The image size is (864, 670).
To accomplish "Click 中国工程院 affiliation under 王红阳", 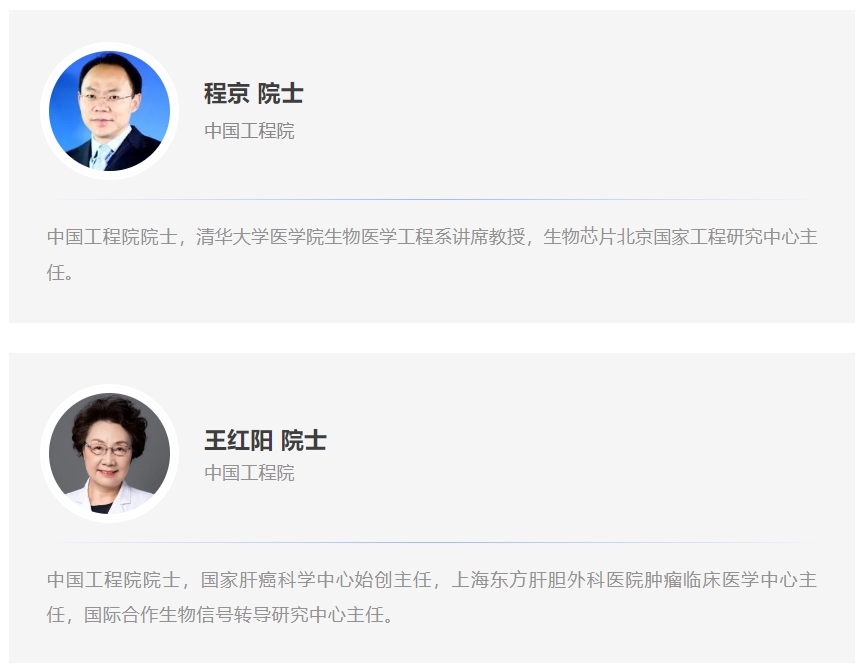I will click(250, 473).
